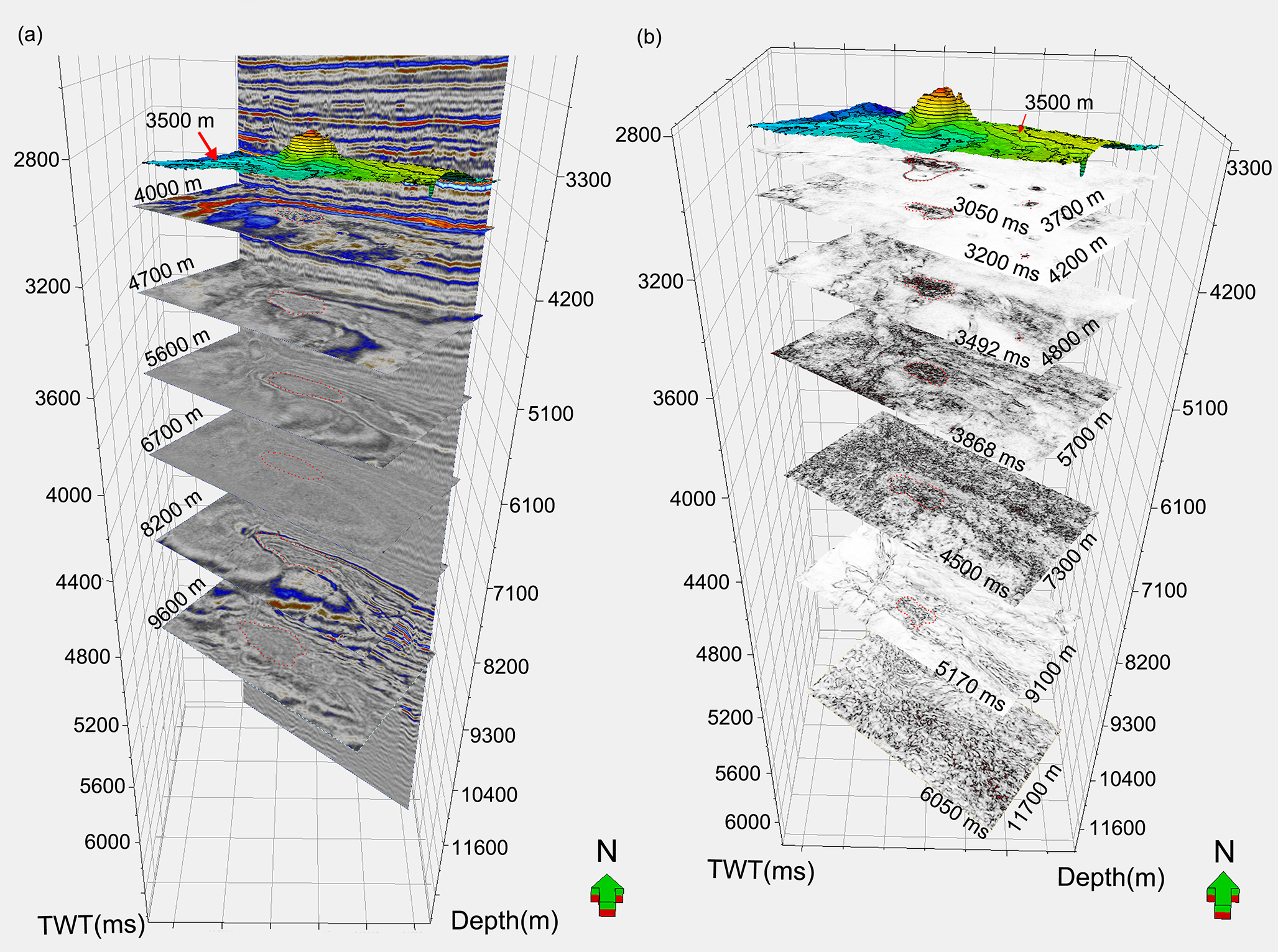The height and width of the screenshot is (952, 1278).
Task: Click the red dotted outline on the 9600 m slice
Action: pos(274,642)
